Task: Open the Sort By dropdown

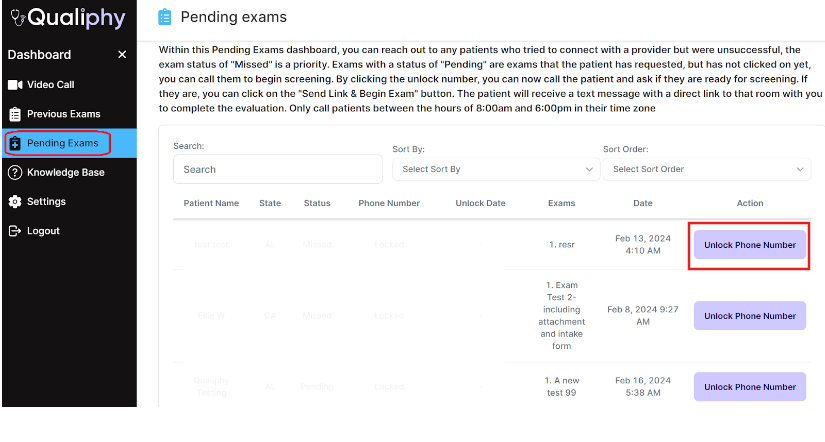Action: [496, 169]
